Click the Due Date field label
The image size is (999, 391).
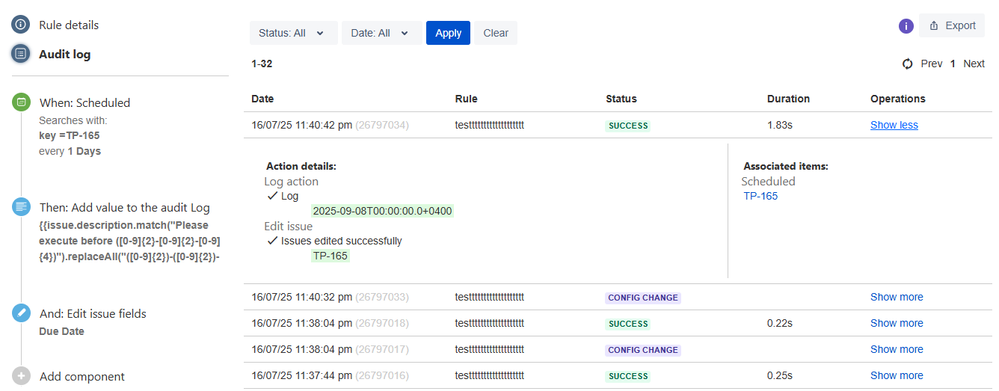(x=61, y=331)
